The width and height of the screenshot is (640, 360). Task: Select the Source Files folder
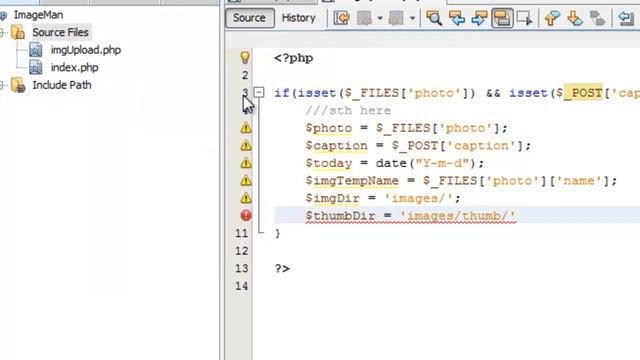(60, 32)
